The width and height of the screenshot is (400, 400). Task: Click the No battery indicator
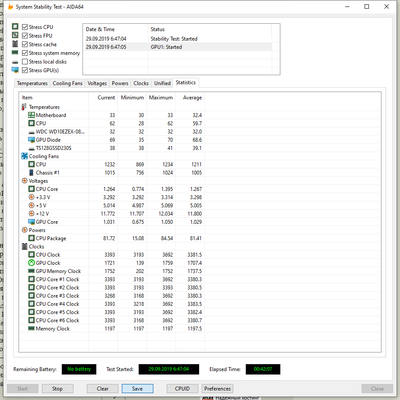click(x=79, y=369)
